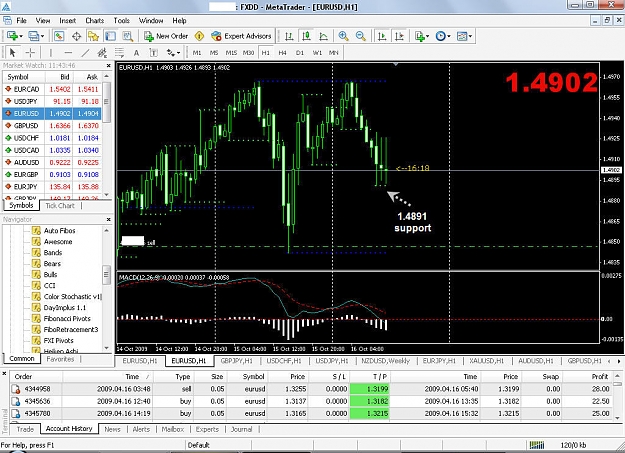The image size is (625, 453).
Task: Switch to the Favorites tab in Navigator
Action: pos(60,359)
